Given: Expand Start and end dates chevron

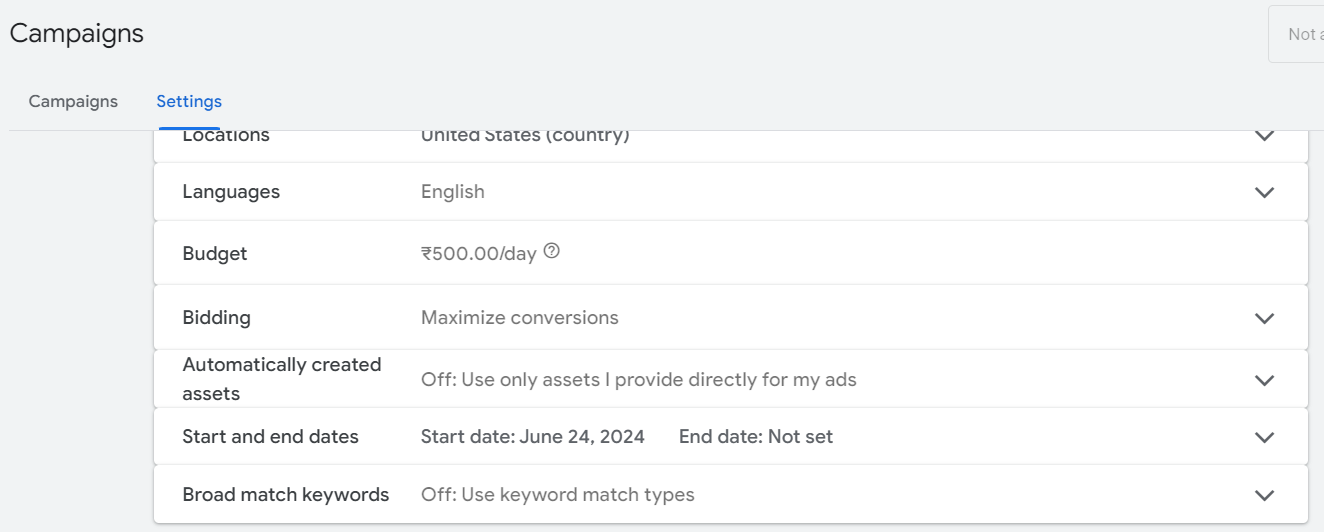Looking at the screenshot, I should tap(1264, 437).
